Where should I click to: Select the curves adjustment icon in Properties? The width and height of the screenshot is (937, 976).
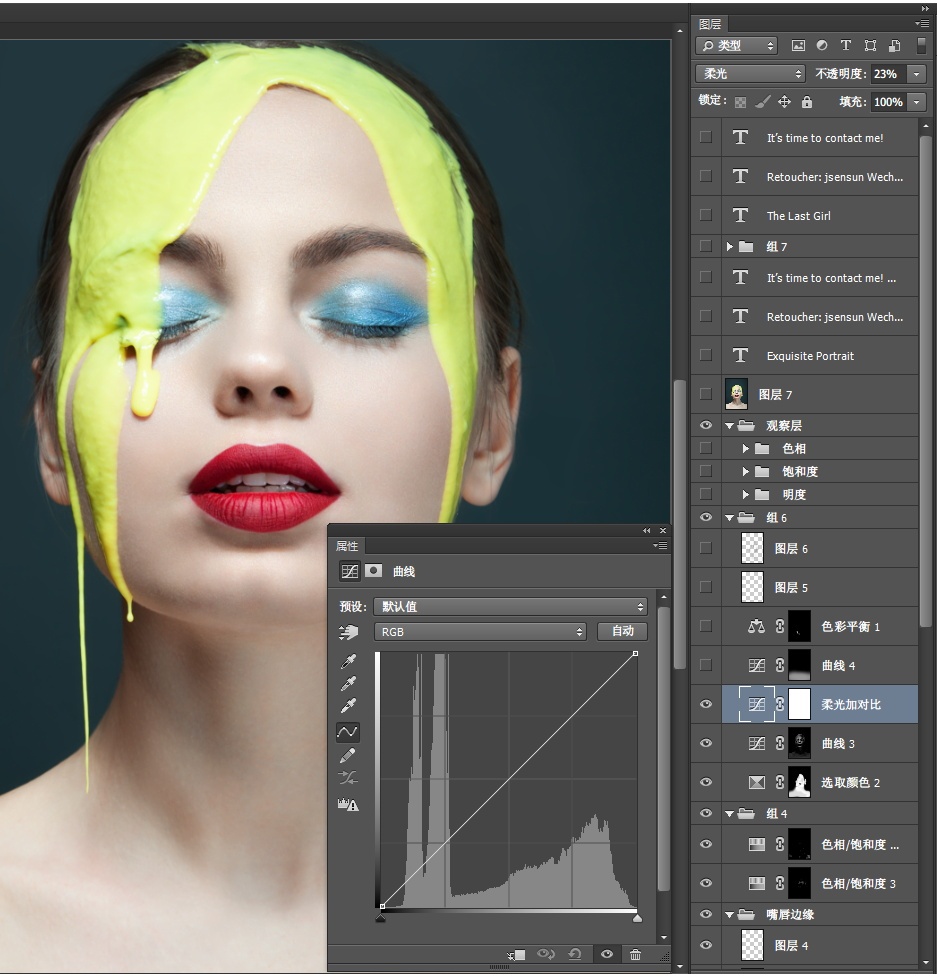pyautogui.click(x=349, y=571)
